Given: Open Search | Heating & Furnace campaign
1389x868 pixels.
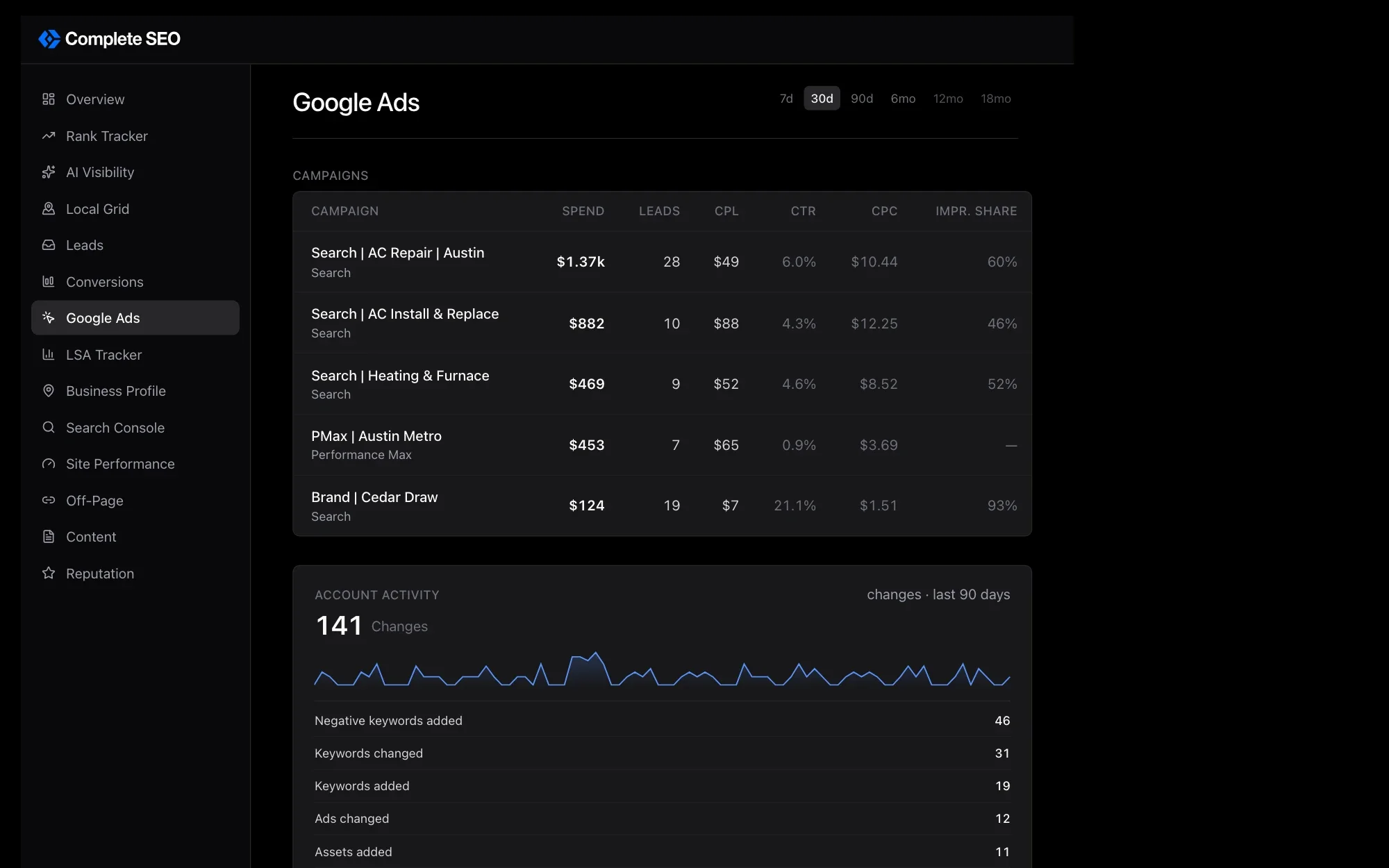Looking at the screenshot, I should [662, 384].
